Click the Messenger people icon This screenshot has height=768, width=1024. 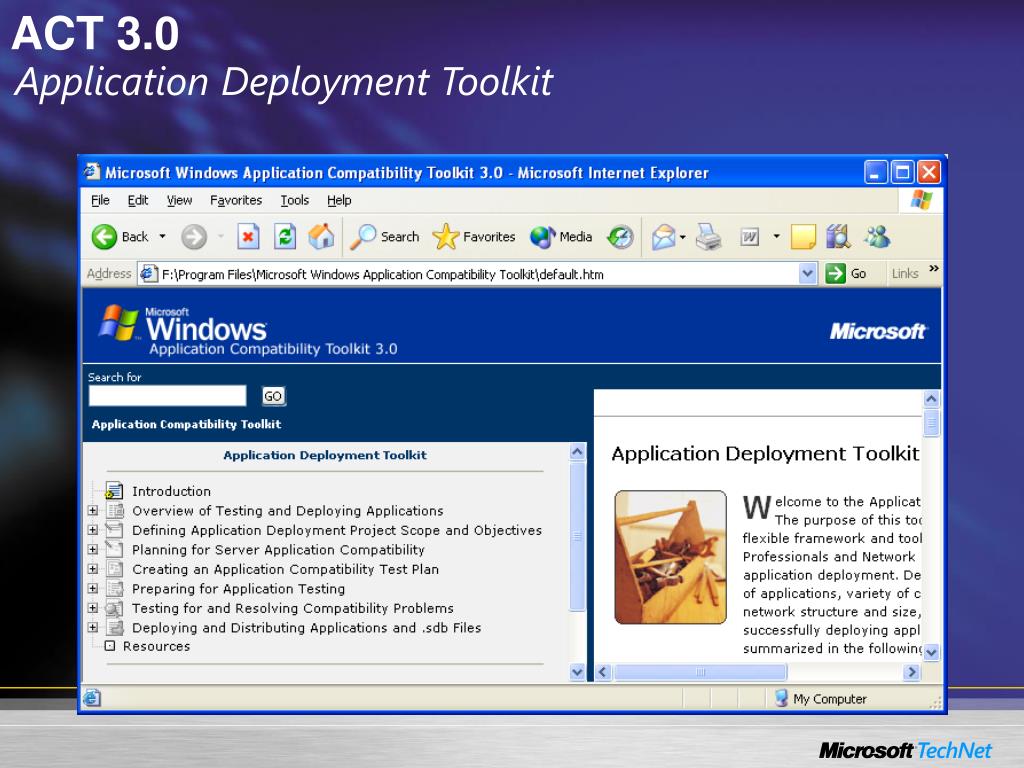tap(877, 236)
